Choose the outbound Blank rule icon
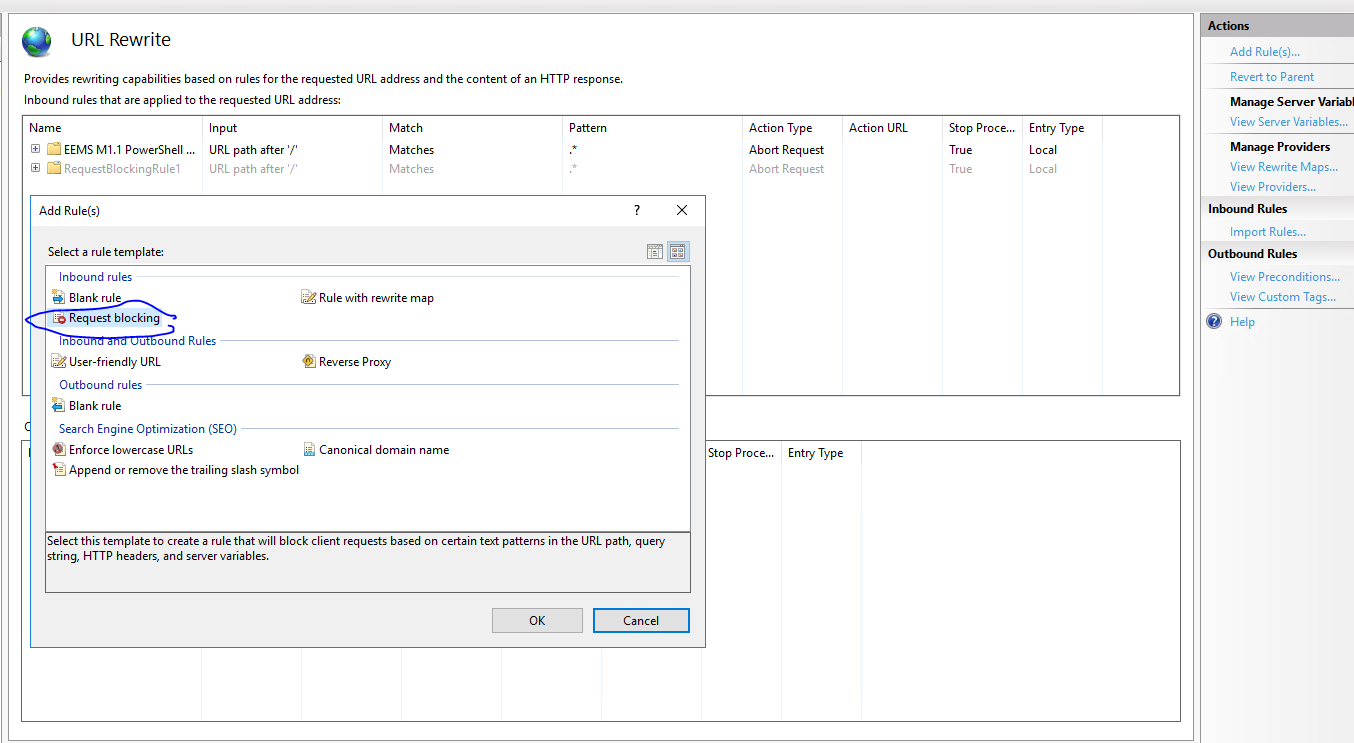The width and height of the screenshot is (1354, 743). (59, 406)
